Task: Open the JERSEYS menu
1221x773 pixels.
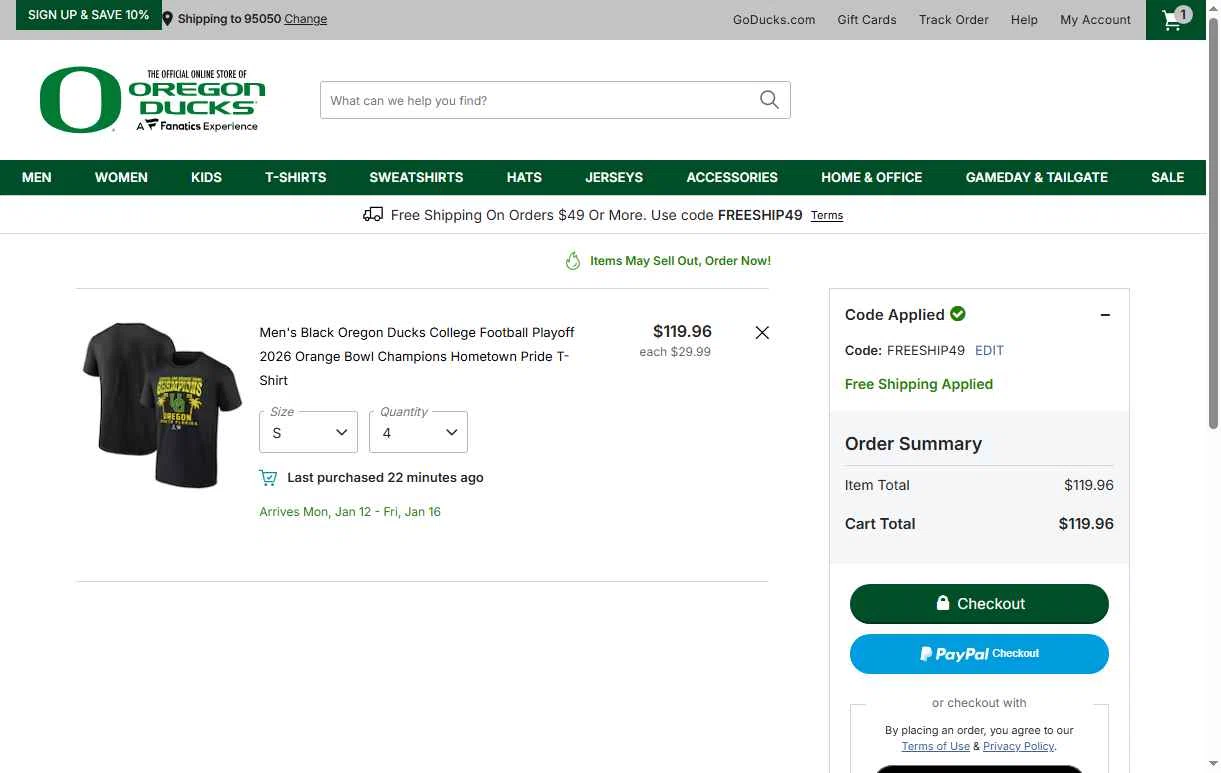Action: (x=614, y=177)
